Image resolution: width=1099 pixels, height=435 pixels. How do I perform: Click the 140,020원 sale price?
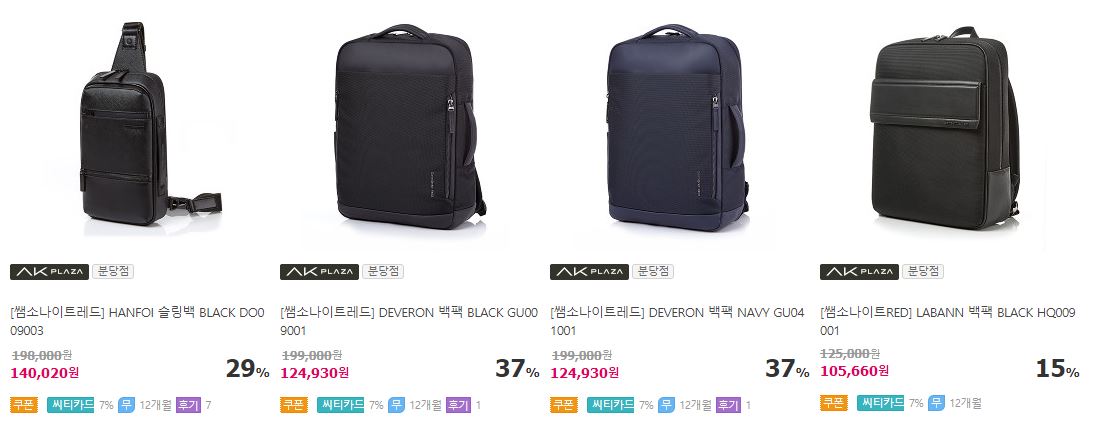(45, 373)
